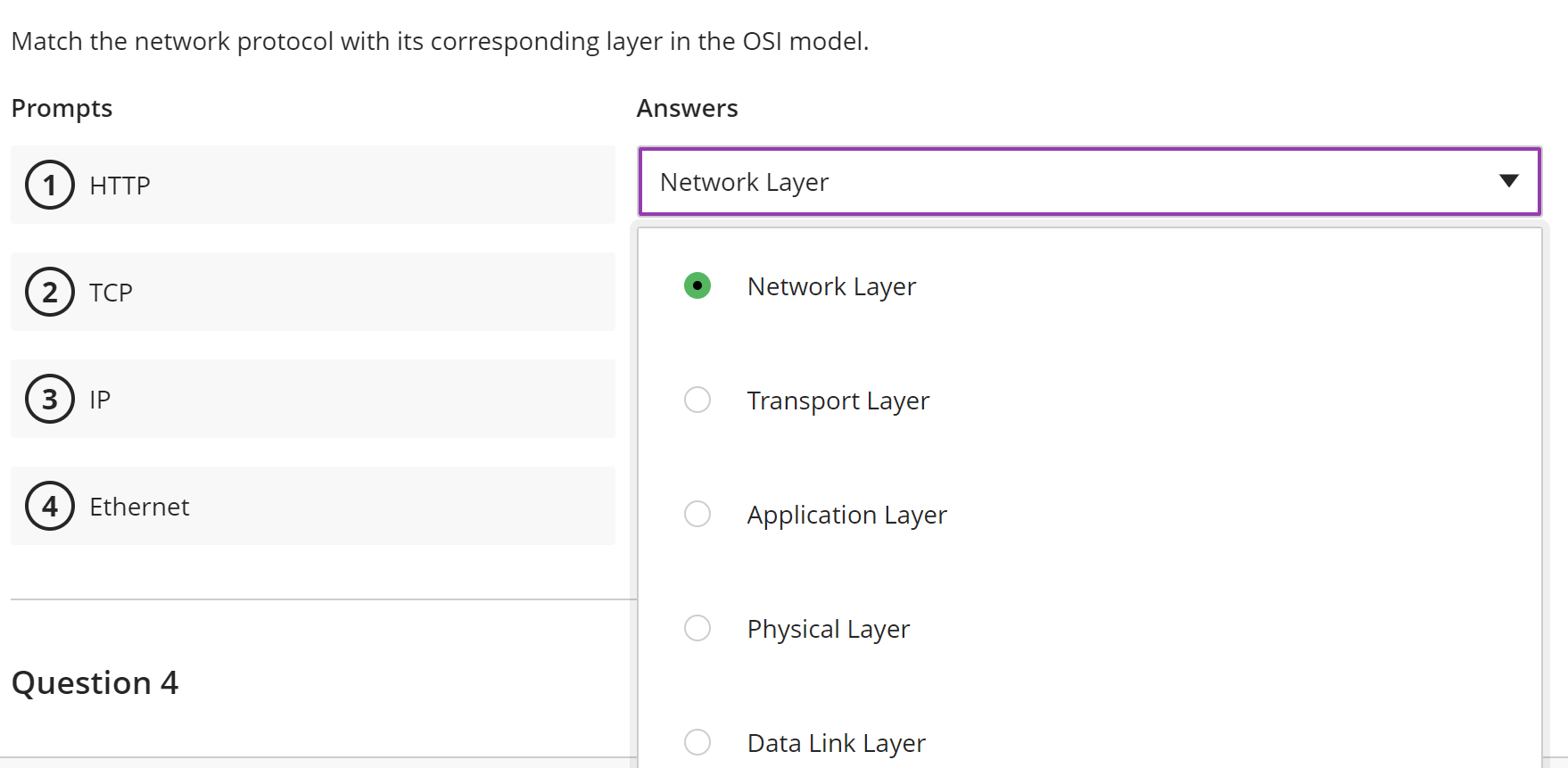The width and height of the screenshot is (1568, 768).
Task: Click the Question 4 heading
Action: pyautogui.click(x=95, y=682)
